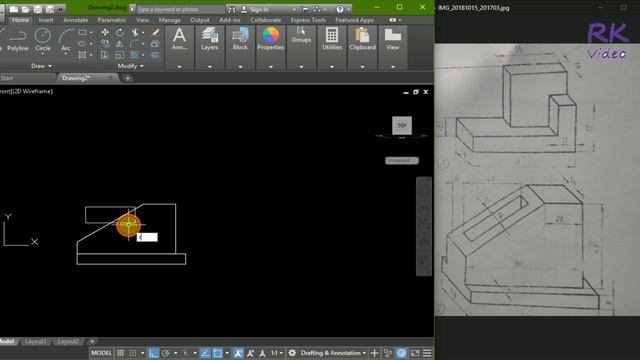Click the MODEL button in status bar

pos(101,353)
